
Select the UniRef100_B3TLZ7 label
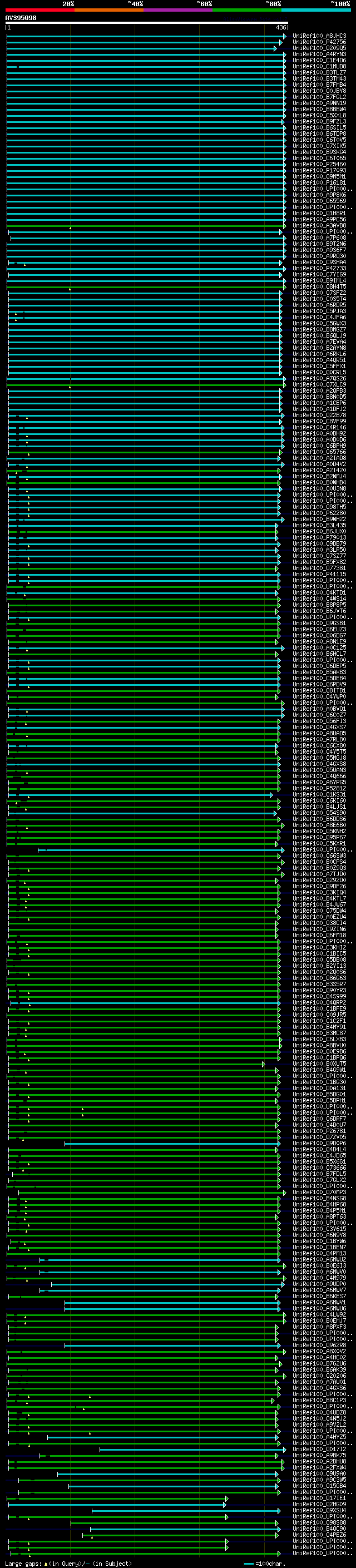pos(319,72)
